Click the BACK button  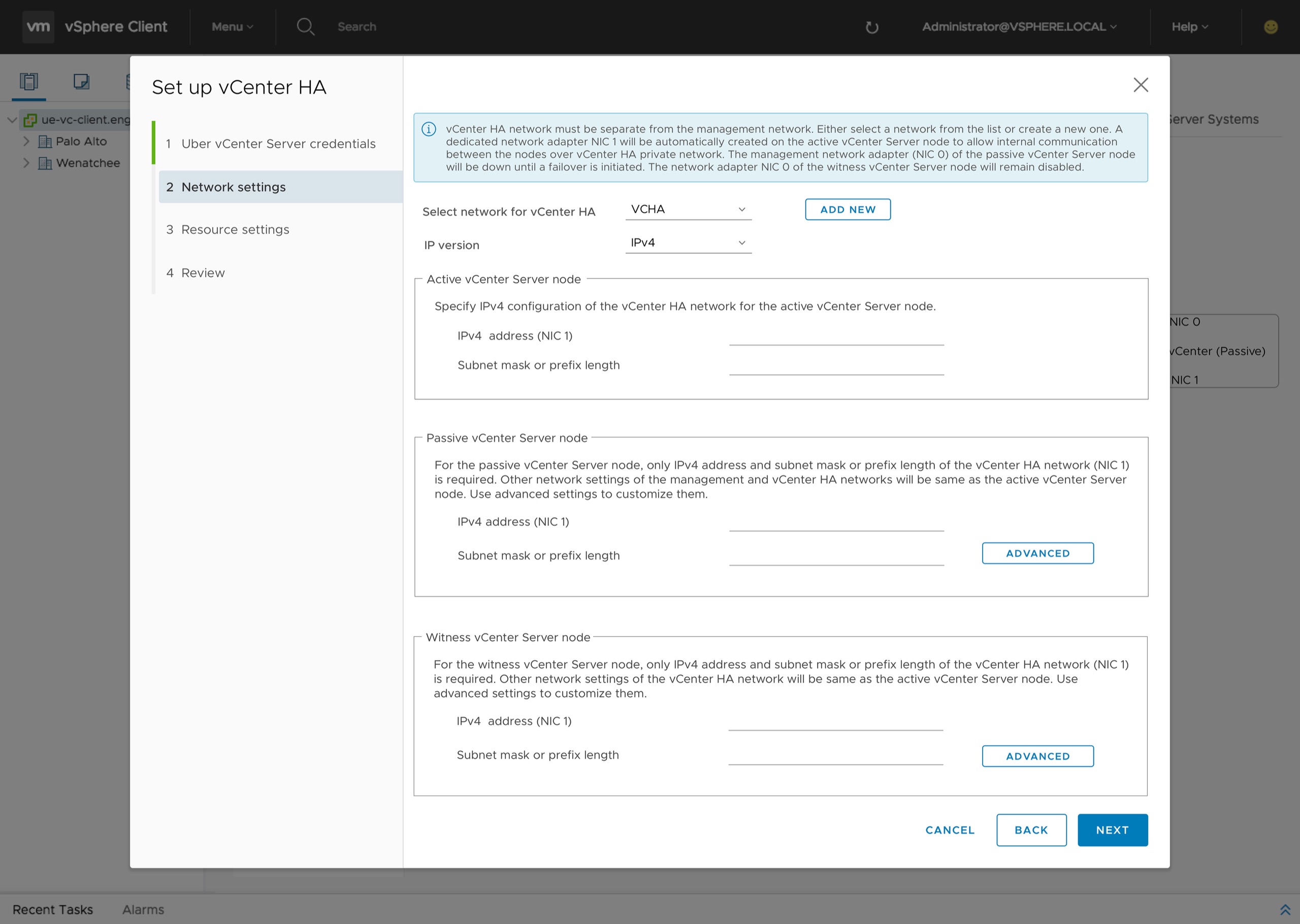tap(1031, 830)
